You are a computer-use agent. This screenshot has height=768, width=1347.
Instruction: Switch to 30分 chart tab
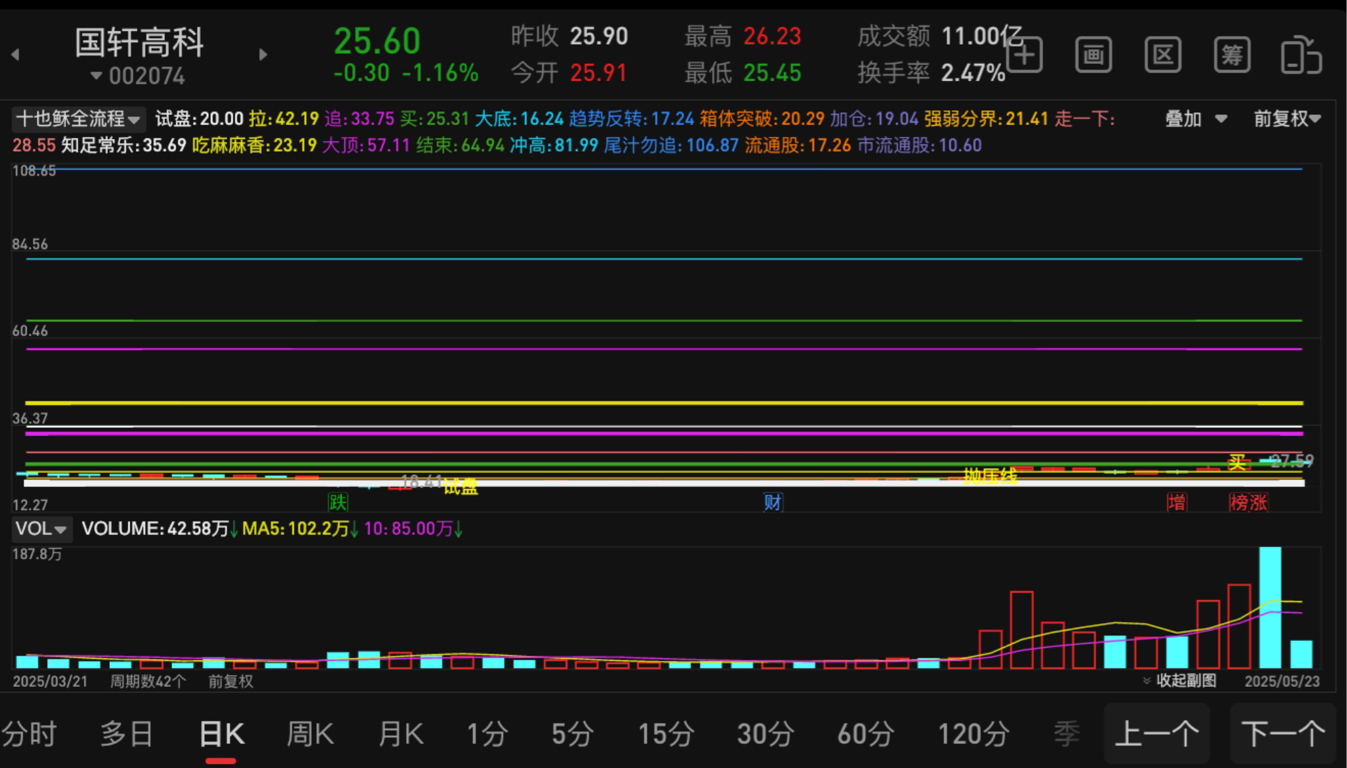click(766, 734)
